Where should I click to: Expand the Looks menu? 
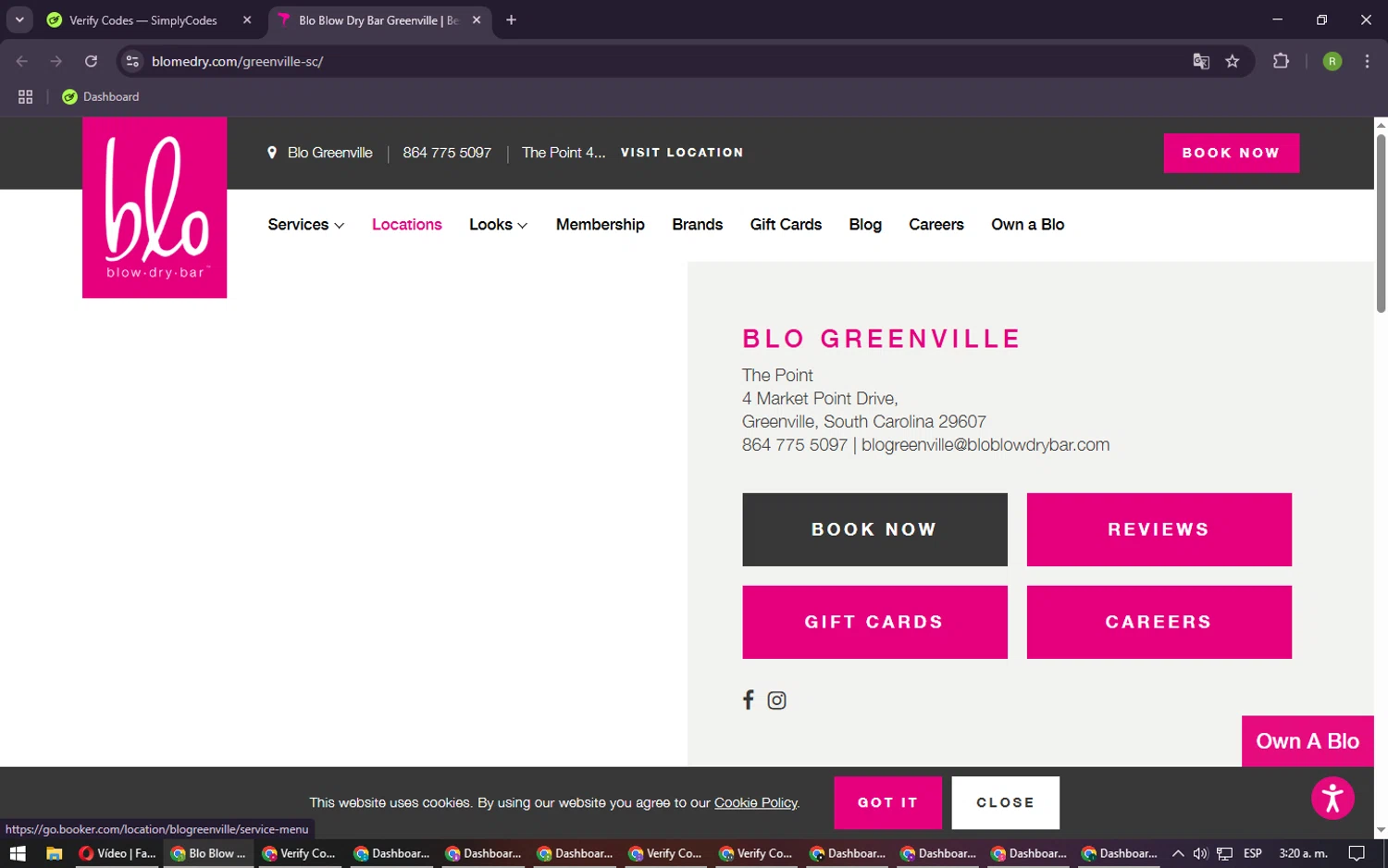pos(498,225)
